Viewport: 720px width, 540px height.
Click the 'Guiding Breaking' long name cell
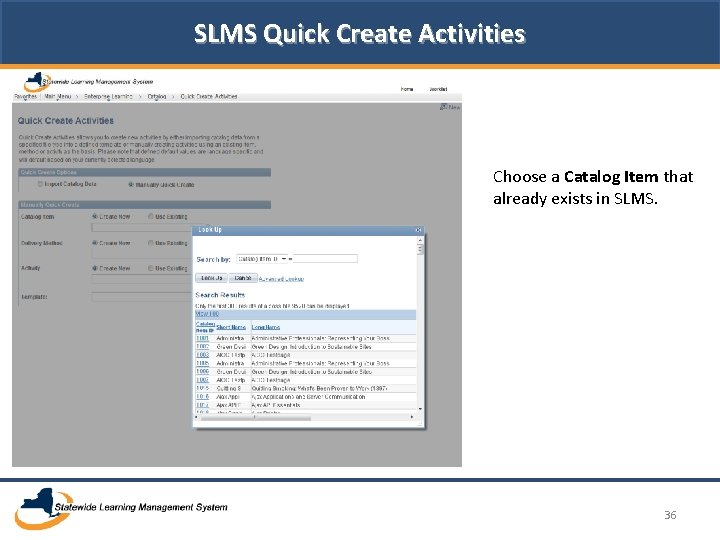coord(320,388)
